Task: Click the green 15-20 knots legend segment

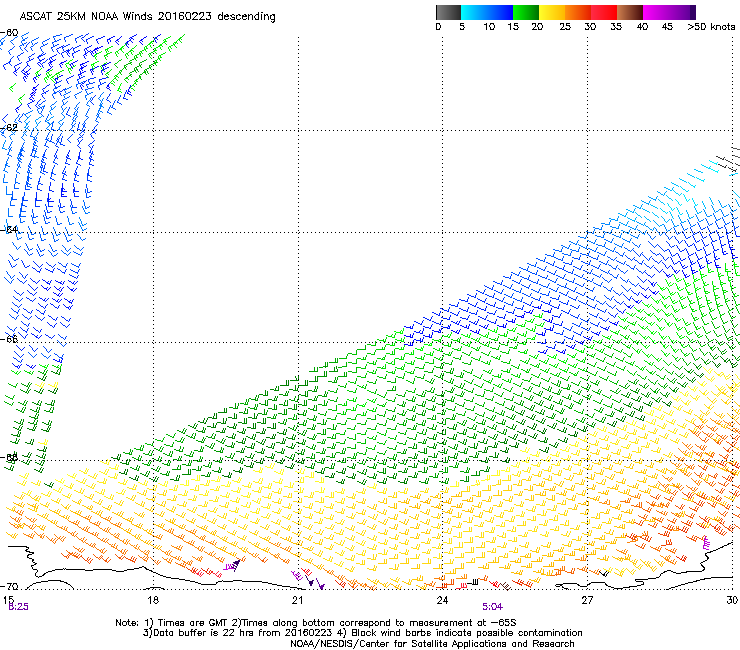Action: pyautogui.click(x=526, y=12)
